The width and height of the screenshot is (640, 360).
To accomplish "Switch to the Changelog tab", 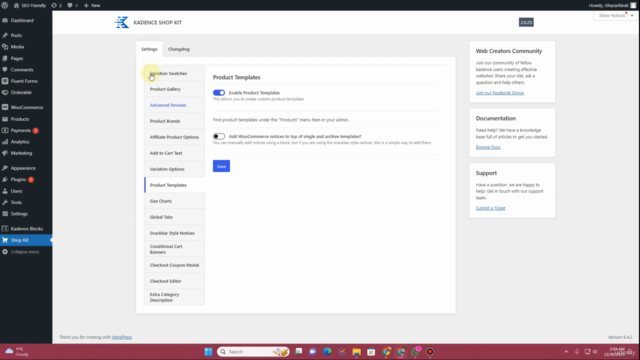I will click(x=179, y=49).
